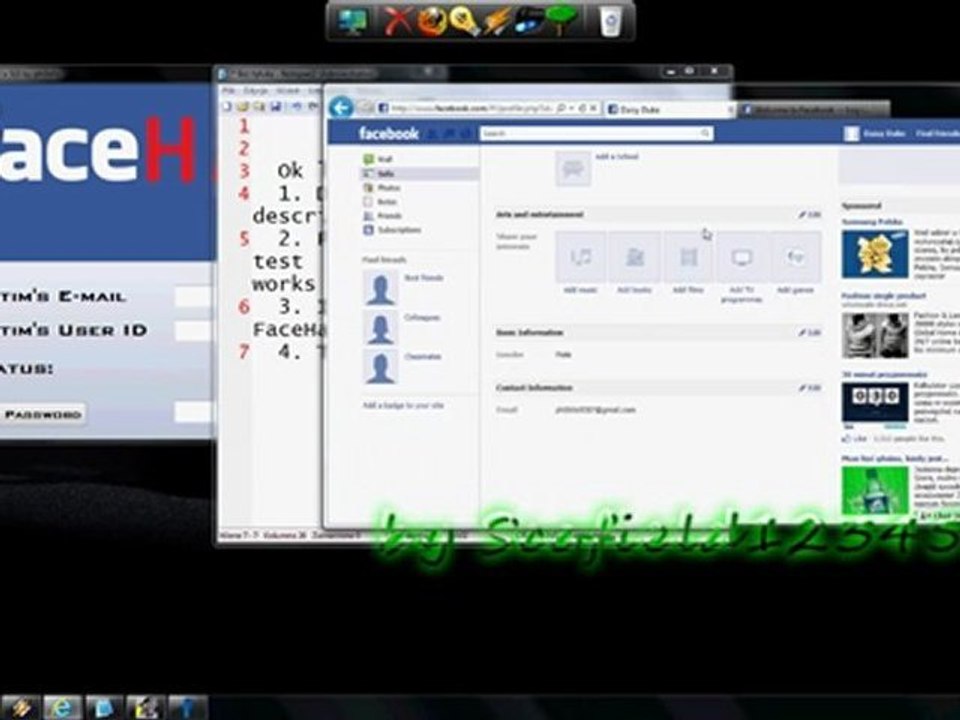Click the refresh icon in the address bar

coord(581,108)
